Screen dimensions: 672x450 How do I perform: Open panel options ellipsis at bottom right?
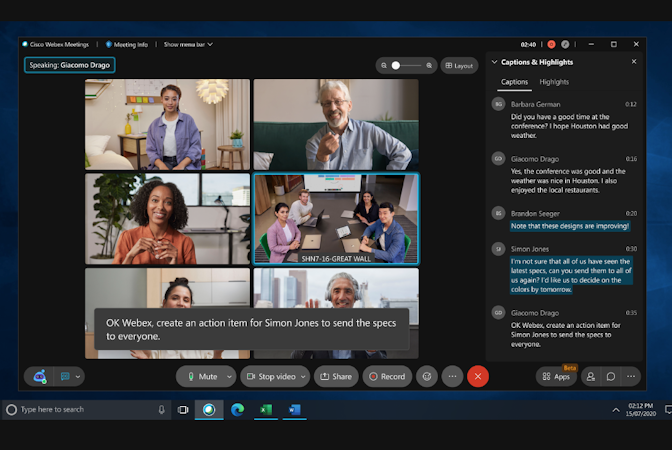pos(631,377)
